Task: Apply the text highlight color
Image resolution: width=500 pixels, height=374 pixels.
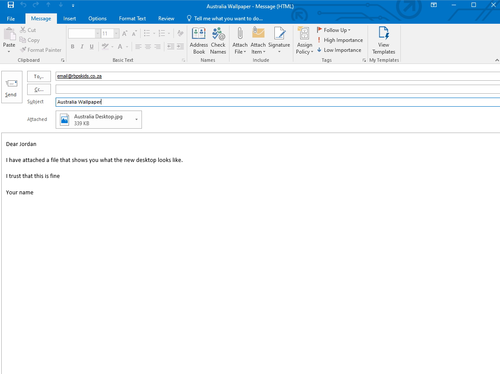Action: (x=105, y=47)
